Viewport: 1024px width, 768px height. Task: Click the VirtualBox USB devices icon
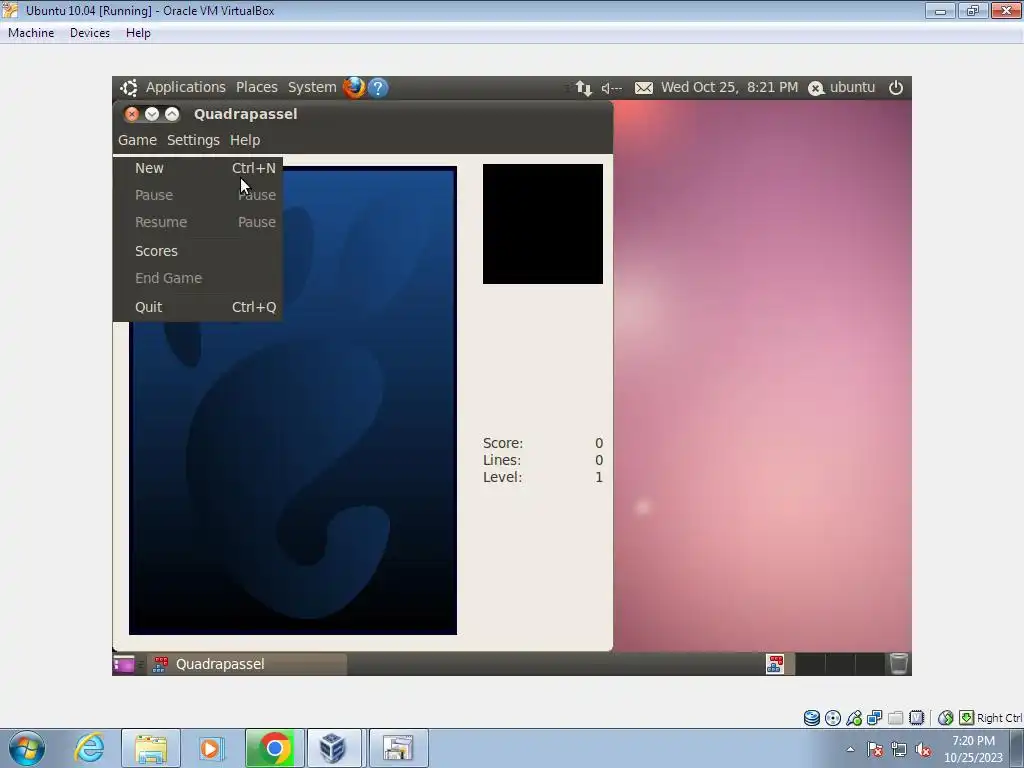854,718
